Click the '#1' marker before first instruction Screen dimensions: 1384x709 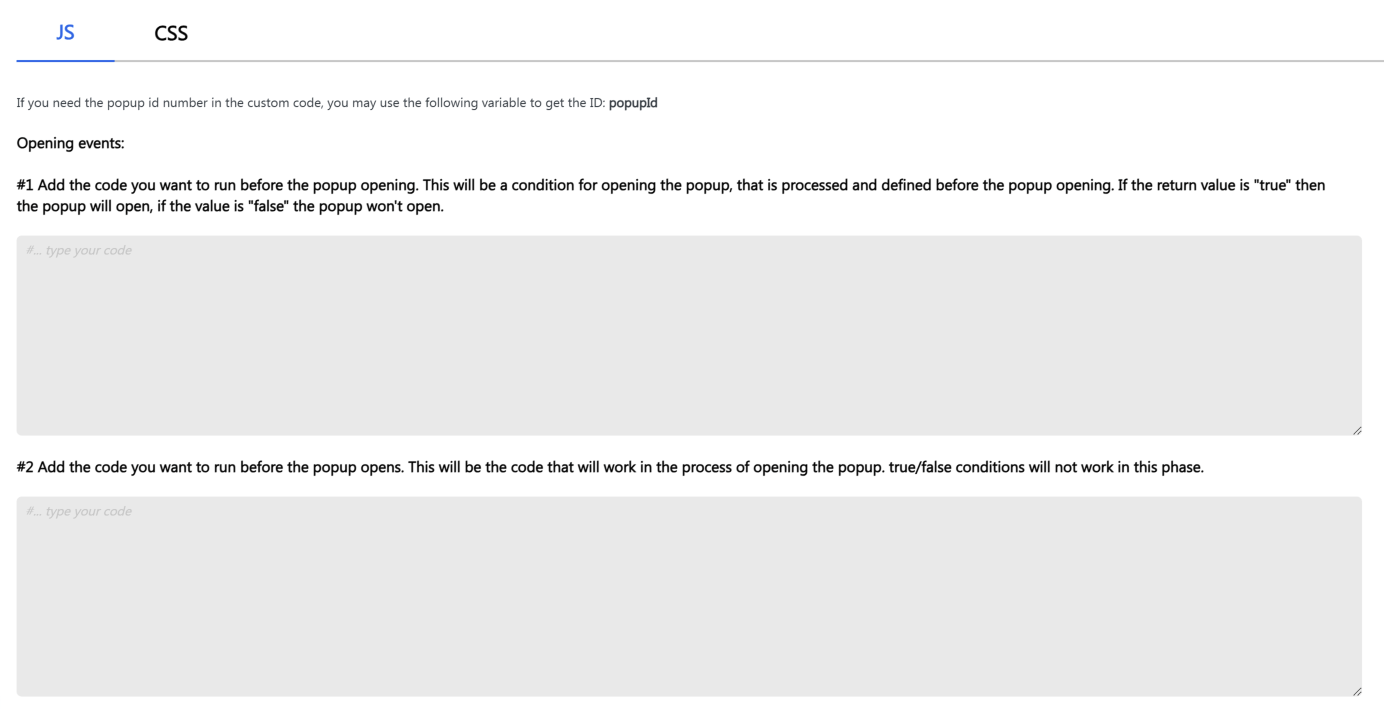point(26,187)
